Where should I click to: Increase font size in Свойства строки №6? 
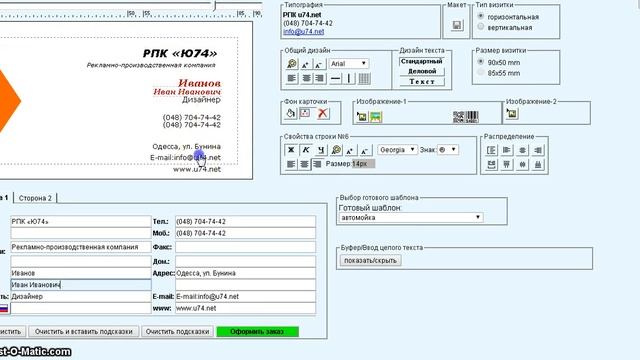(x=350, y=150)
